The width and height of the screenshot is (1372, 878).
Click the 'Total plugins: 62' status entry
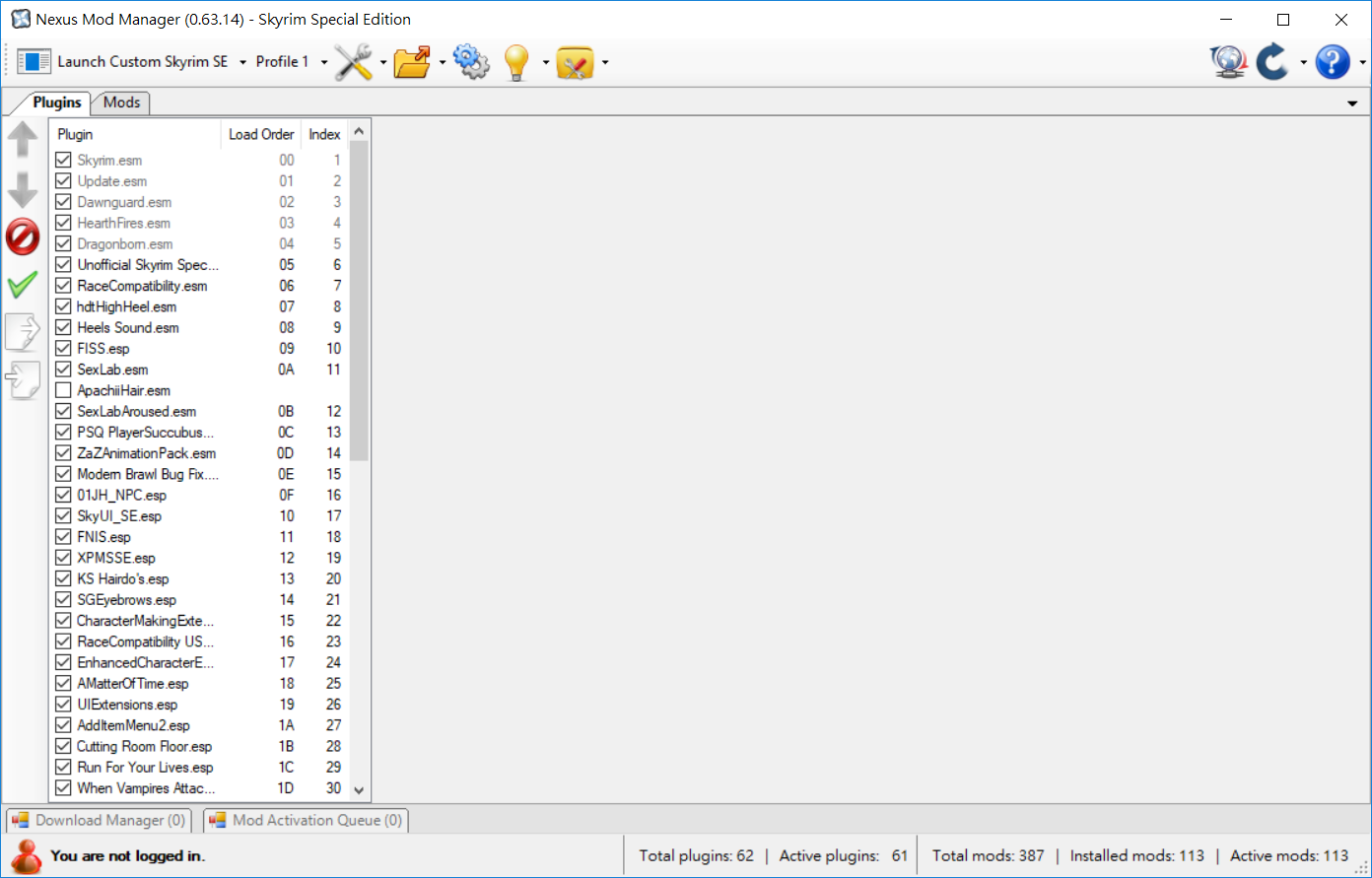pyautogui.click(x=698, y=855)
